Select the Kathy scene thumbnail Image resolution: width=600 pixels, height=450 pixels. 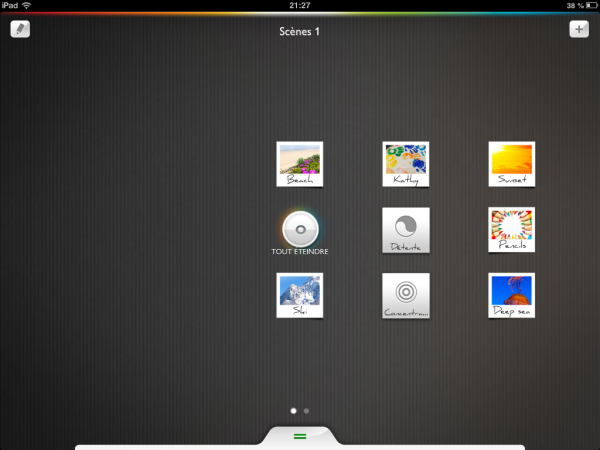pyautogui.click(x=406, y=164)
